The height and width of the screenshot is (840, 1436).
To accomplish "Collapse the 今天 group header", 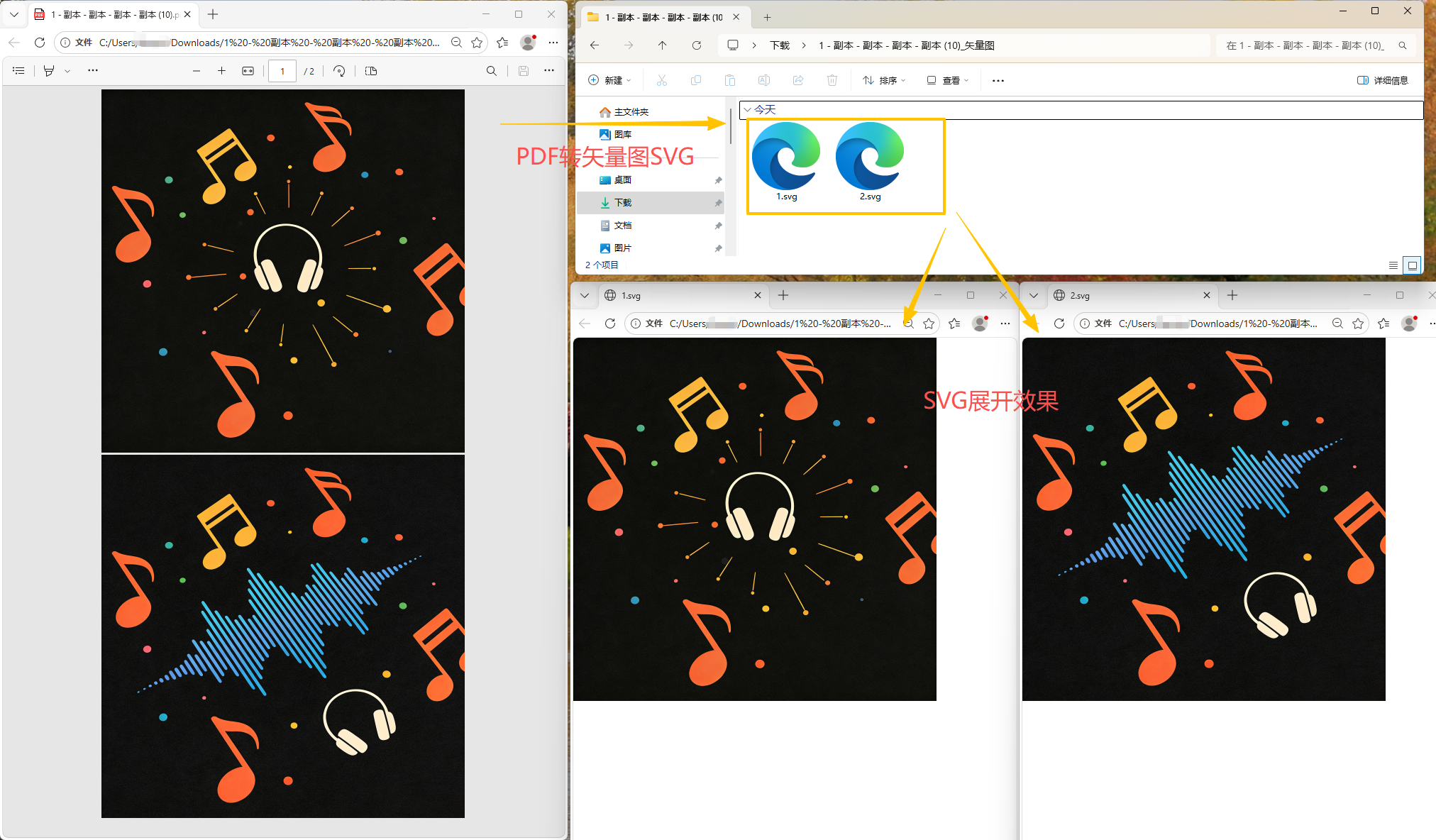I will click(x=747, y=110).
